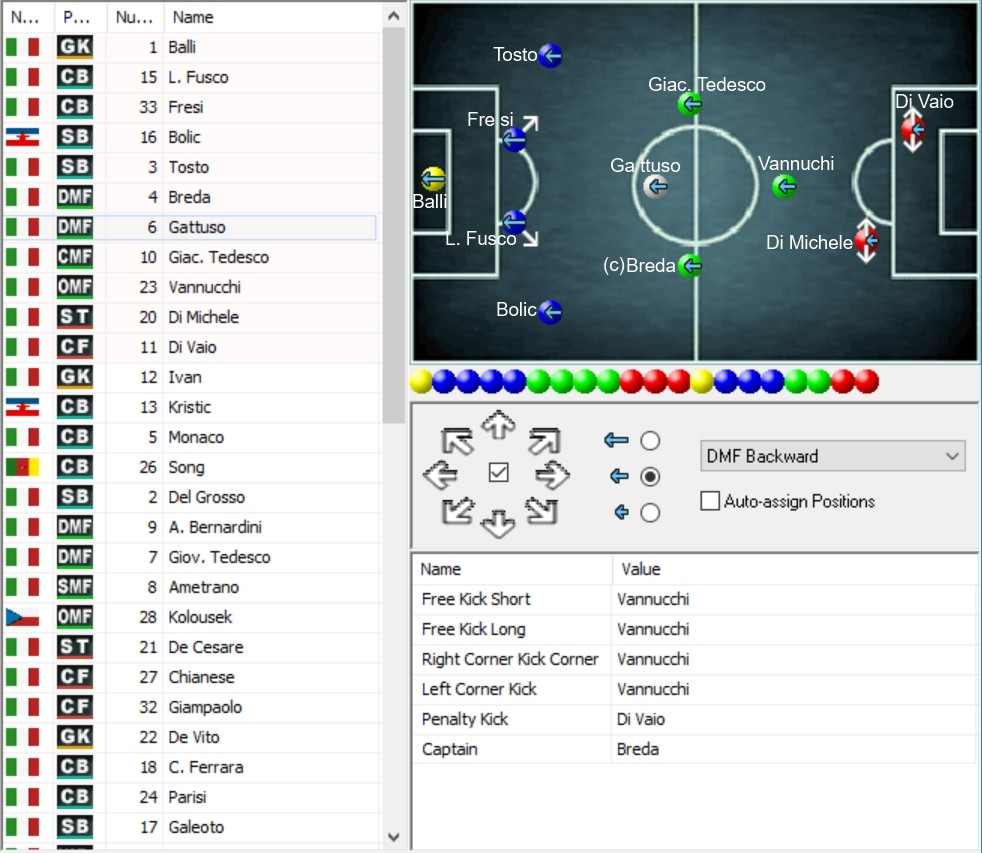Select the up-right arrow direction button
Image resolution: width=982 pixels, height=853 pixels.
[x=544, y=440]
